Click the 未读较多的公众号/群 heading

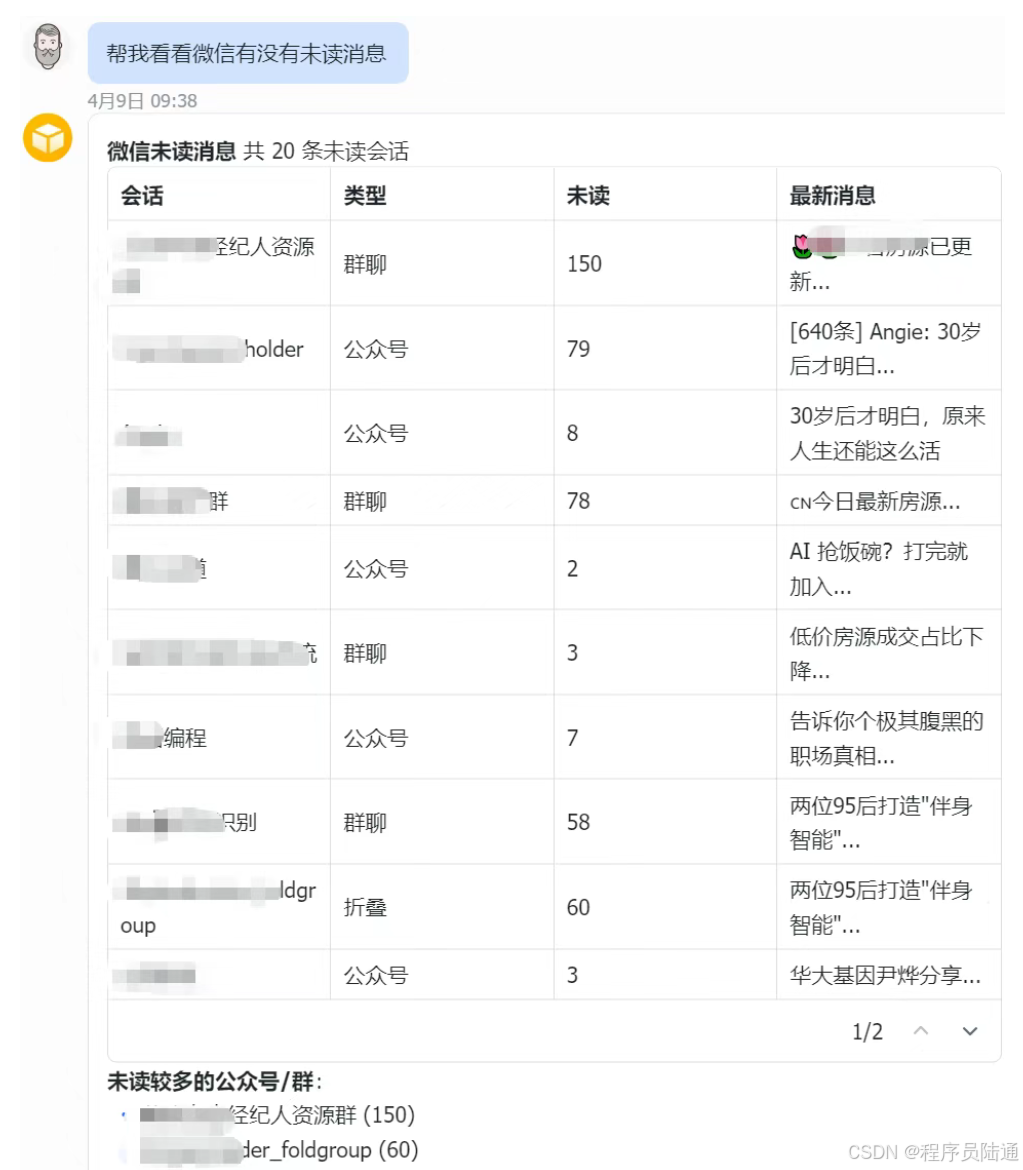pyautogui.click(x=215, y=1081)
